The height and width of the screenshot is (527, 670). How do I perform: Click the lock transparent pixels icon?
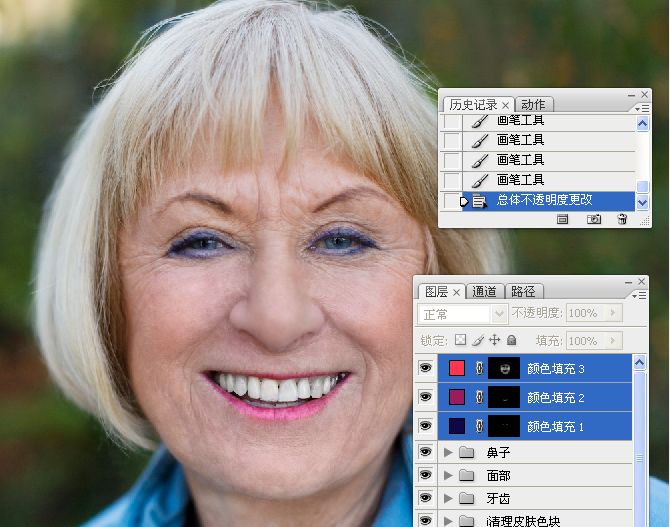click(460, 340)
